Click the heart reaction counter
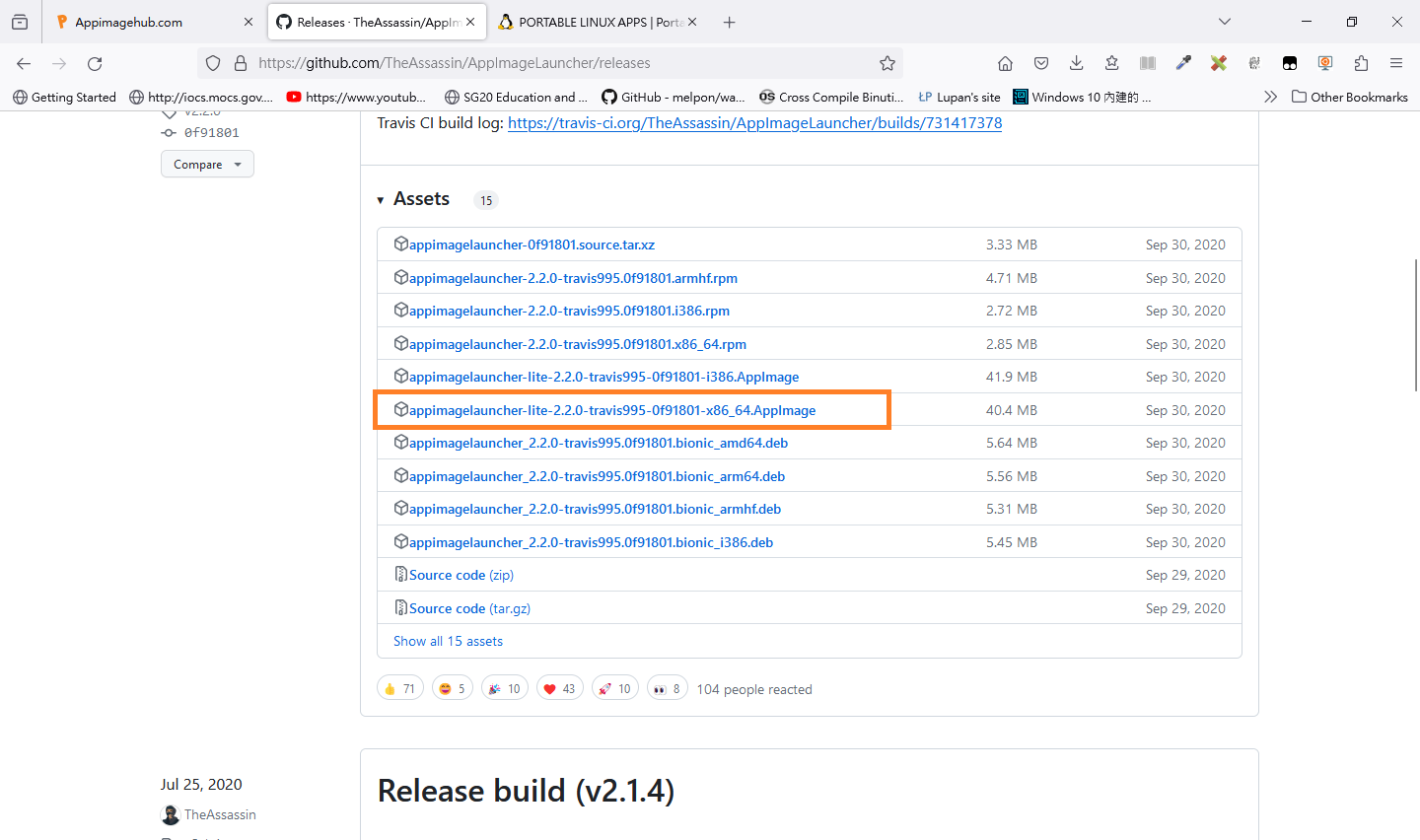 tap(559, 687)
